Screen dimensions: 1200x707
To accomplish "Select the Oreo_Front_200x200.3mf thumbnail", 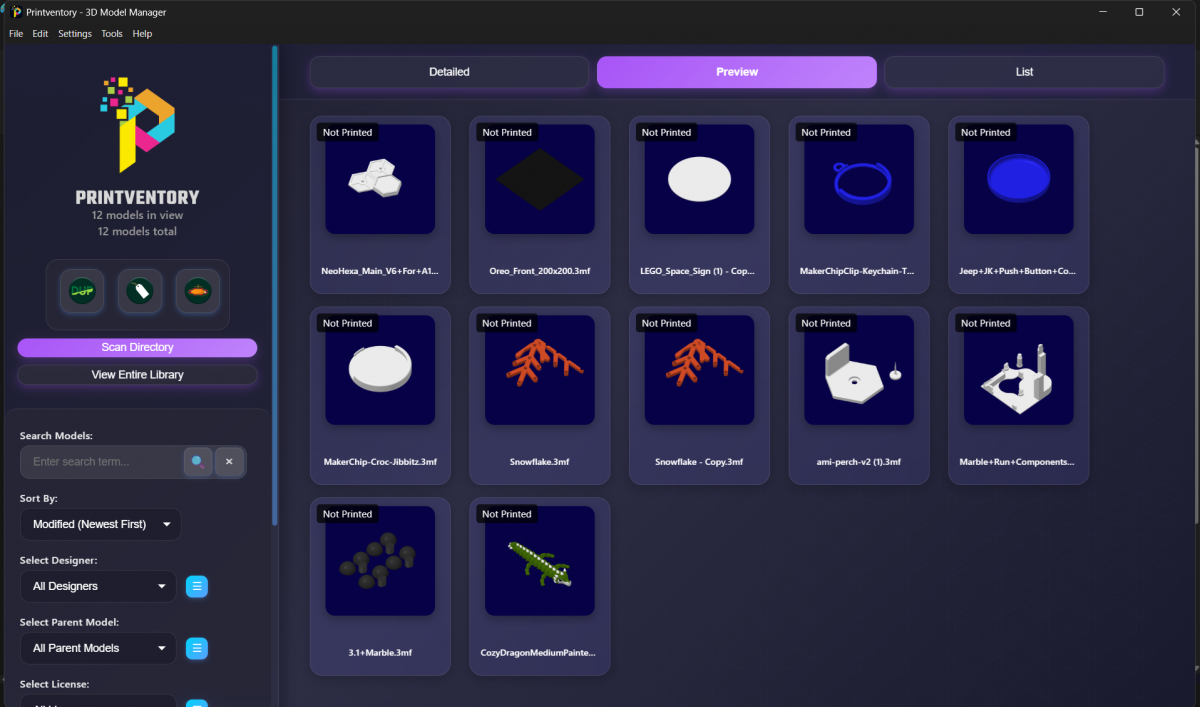I will [x=540, y=179].
